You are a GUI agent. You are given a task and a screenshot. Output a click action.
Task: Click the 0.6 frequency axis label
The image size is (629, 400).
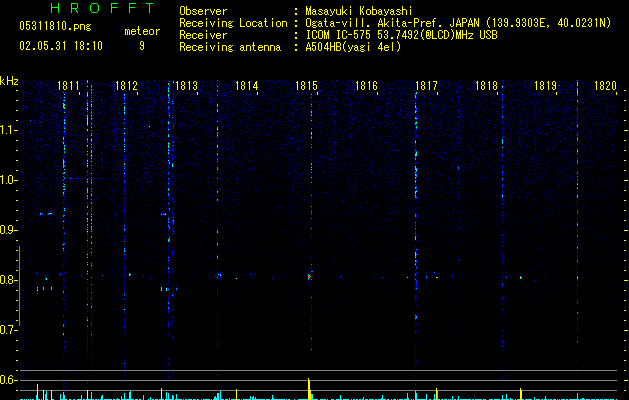click(x=9, y=380)
